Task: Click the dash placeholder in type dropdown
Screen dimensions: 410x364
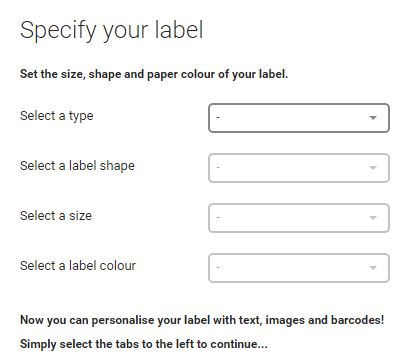Action: (x=218, y=118)
